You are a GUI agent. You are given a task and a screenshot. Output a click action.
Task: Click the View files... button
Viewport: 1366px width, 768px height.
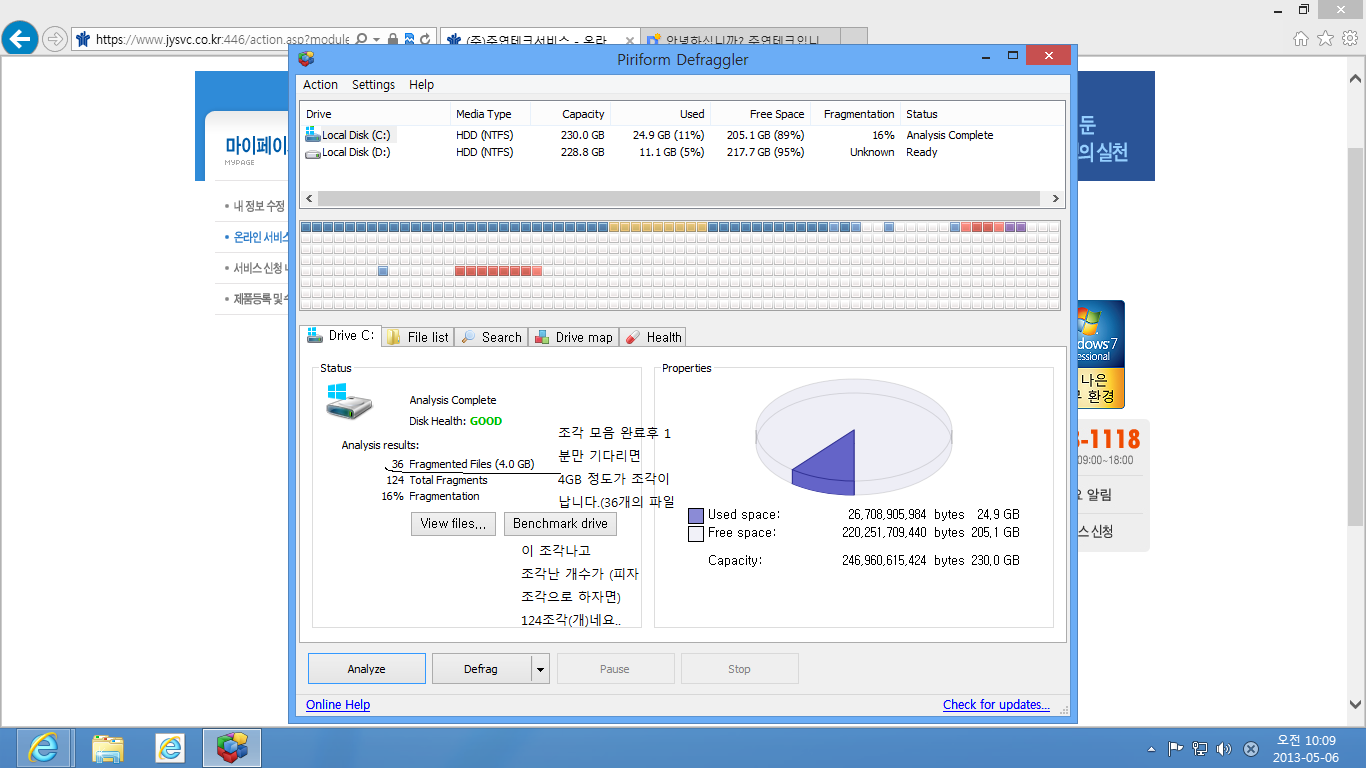pyautogui.click(x=454, y=523)
